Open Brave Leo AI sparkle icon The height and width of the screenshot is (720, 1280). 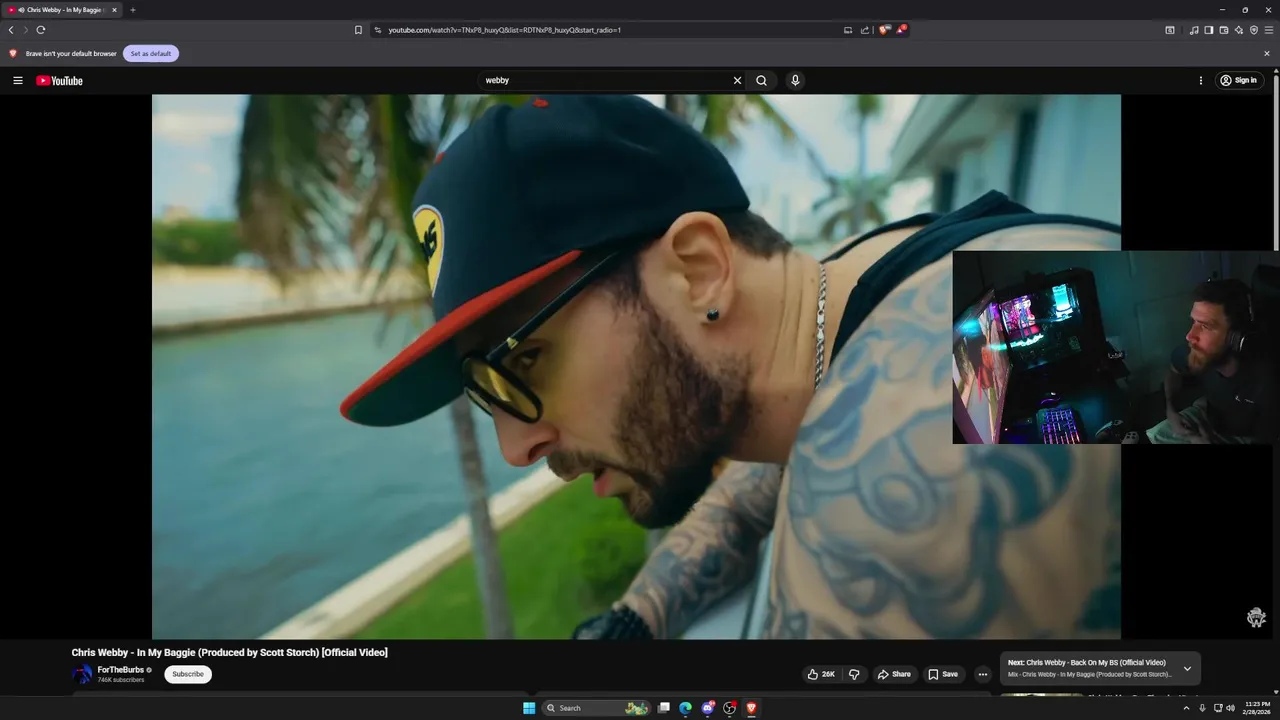[x=1239, y=30]
